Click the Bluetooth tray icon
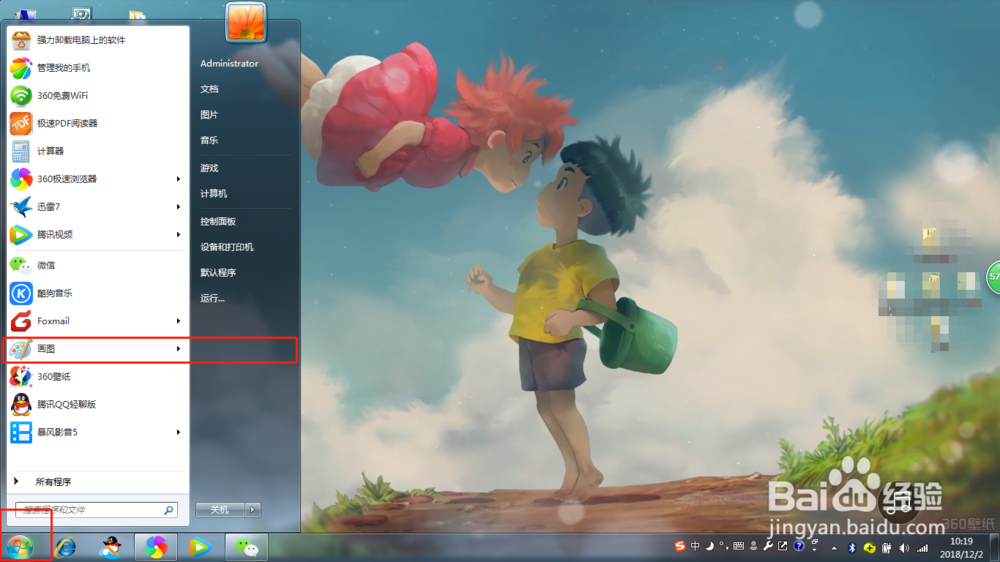Viewport: 1000px width, 562px height. [x=851, y=548]
